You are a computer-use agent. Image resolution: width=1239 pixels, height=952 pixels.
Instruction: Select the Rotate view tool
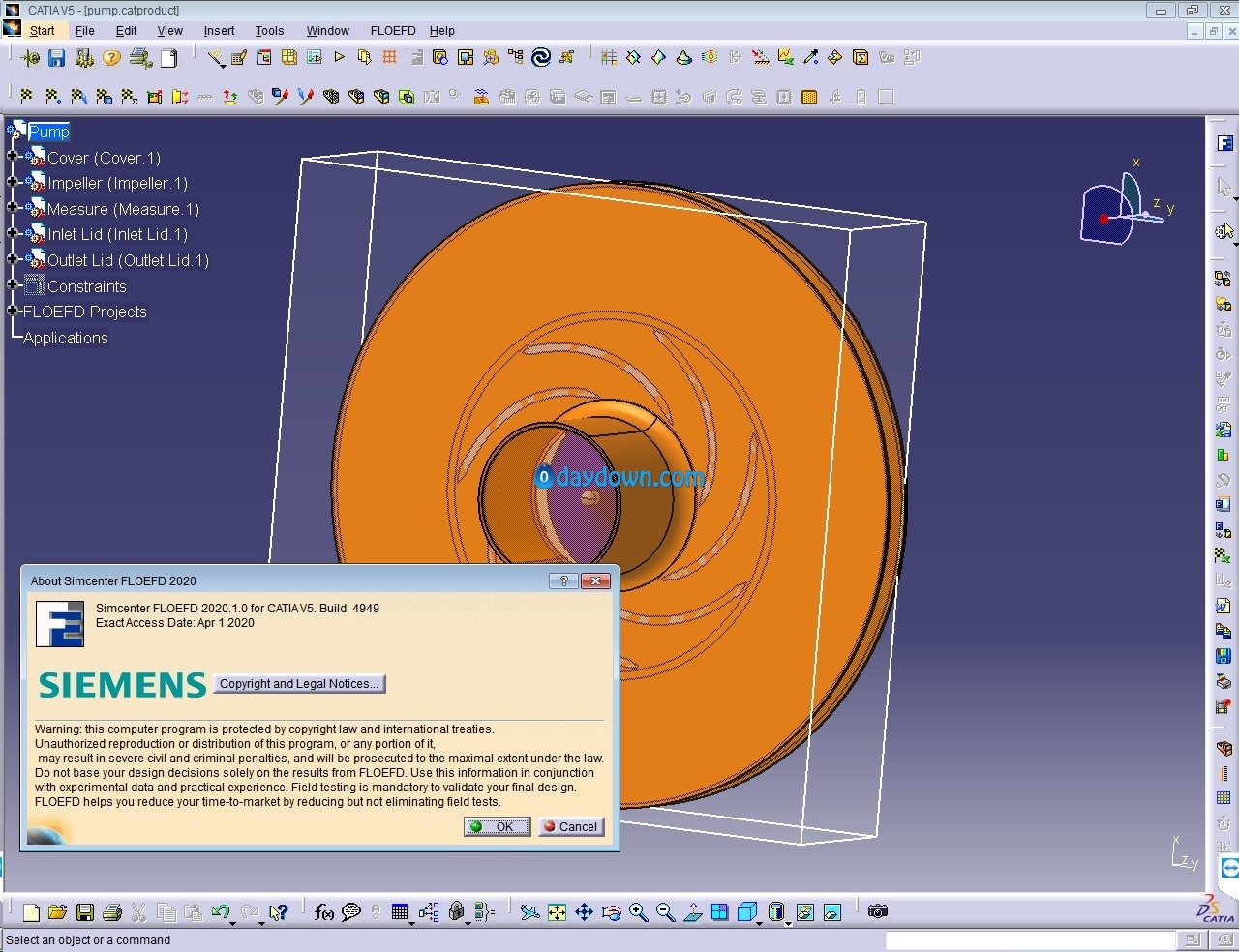tap(611, 911)
